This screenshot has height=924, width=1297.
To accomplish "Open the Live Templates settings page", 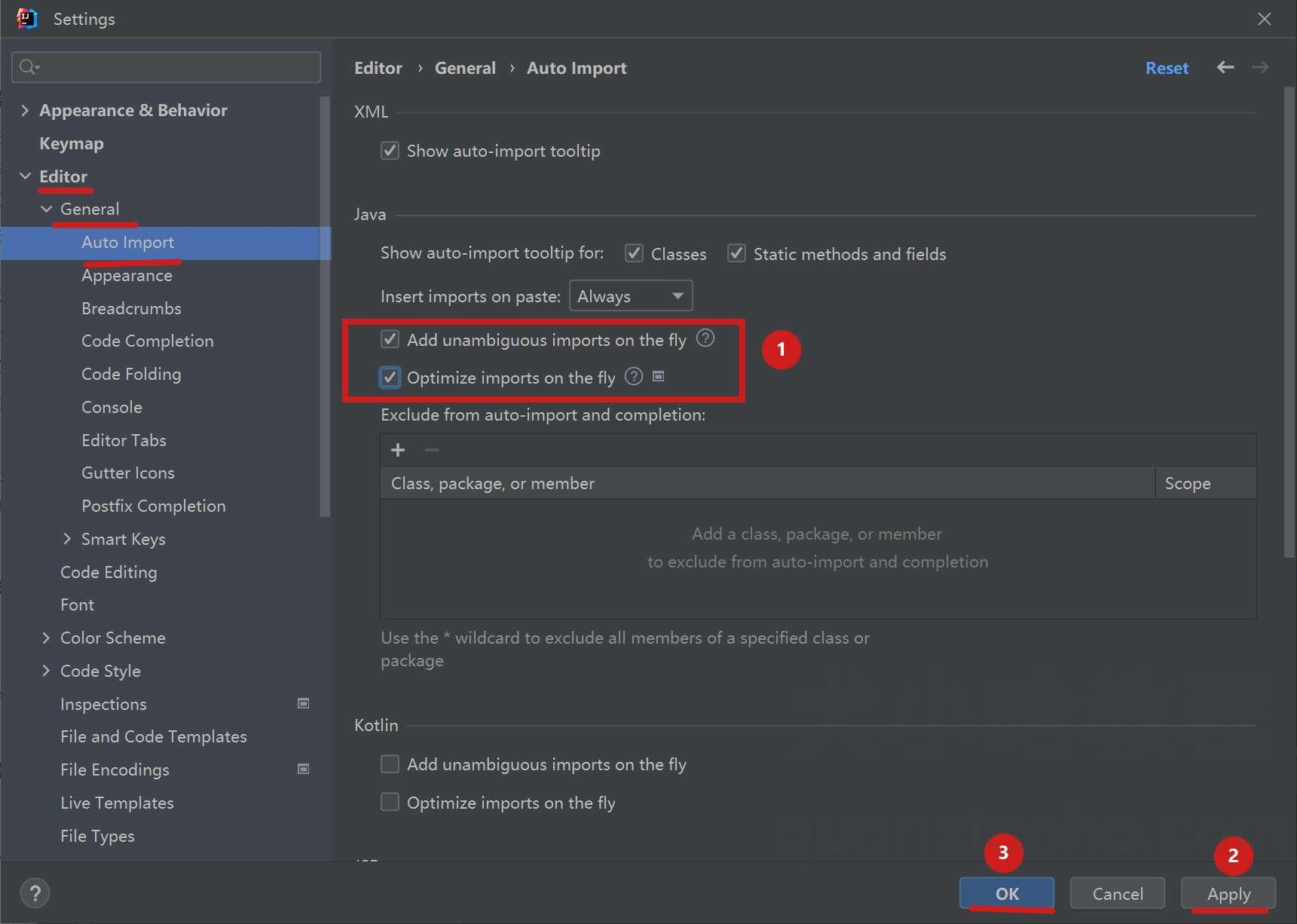I will (x=117, y=803).
